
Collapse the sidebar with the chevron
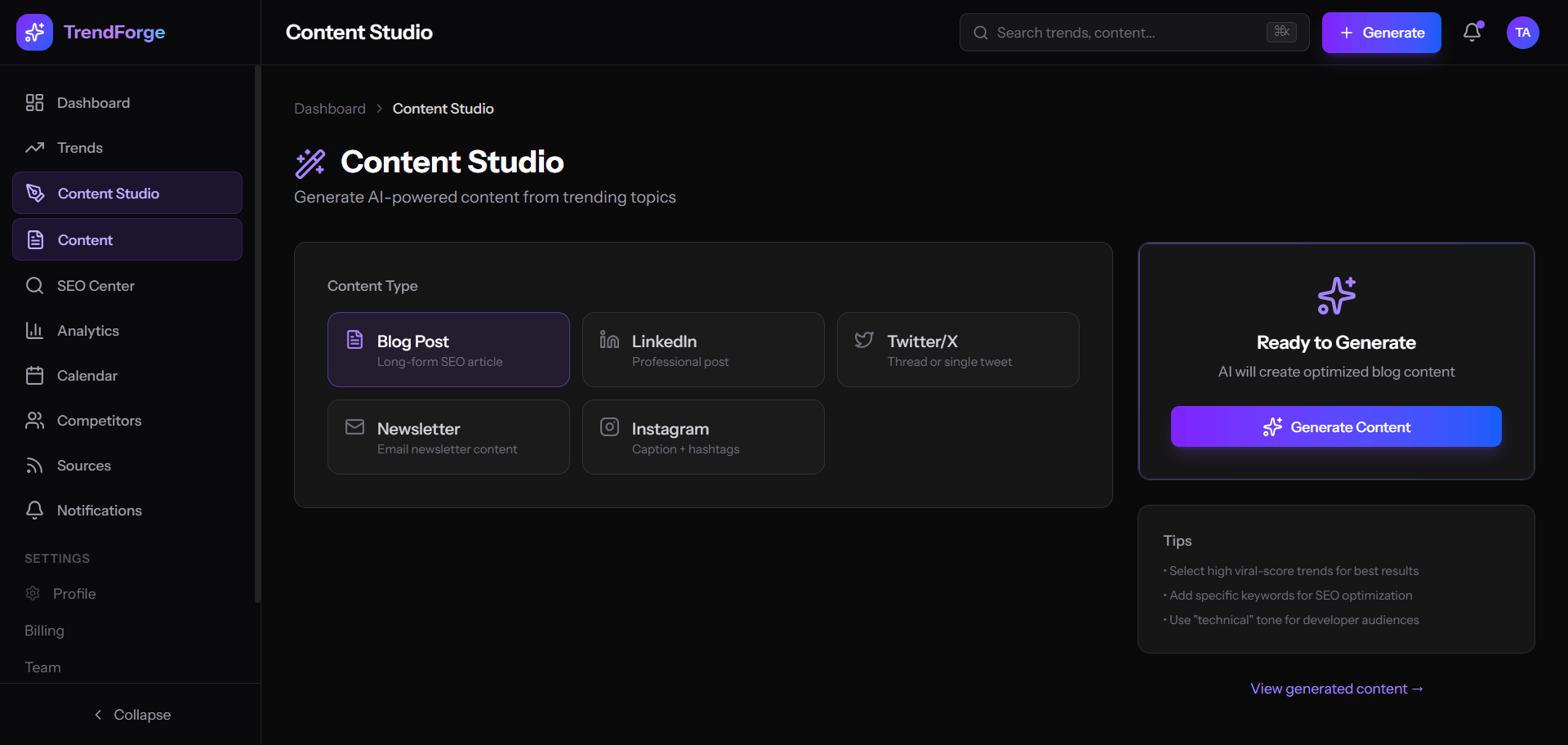click(x=131, y=715)
